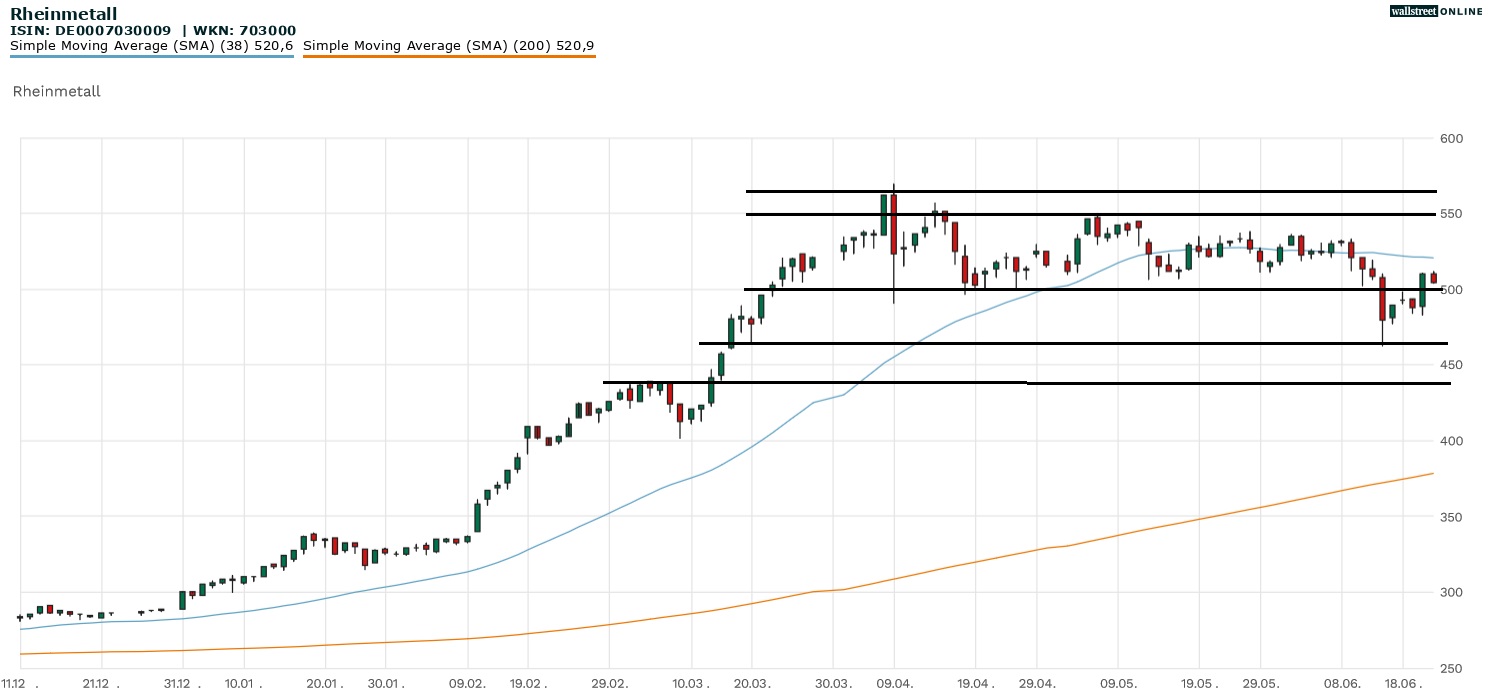
Task: Click the topmost black horizontal resistance line
Action: pos(1090,191)
